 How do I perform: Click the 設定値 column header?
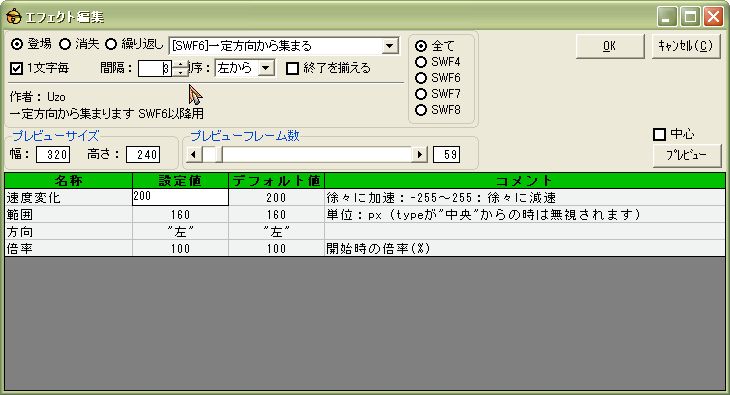click(180, 181)
